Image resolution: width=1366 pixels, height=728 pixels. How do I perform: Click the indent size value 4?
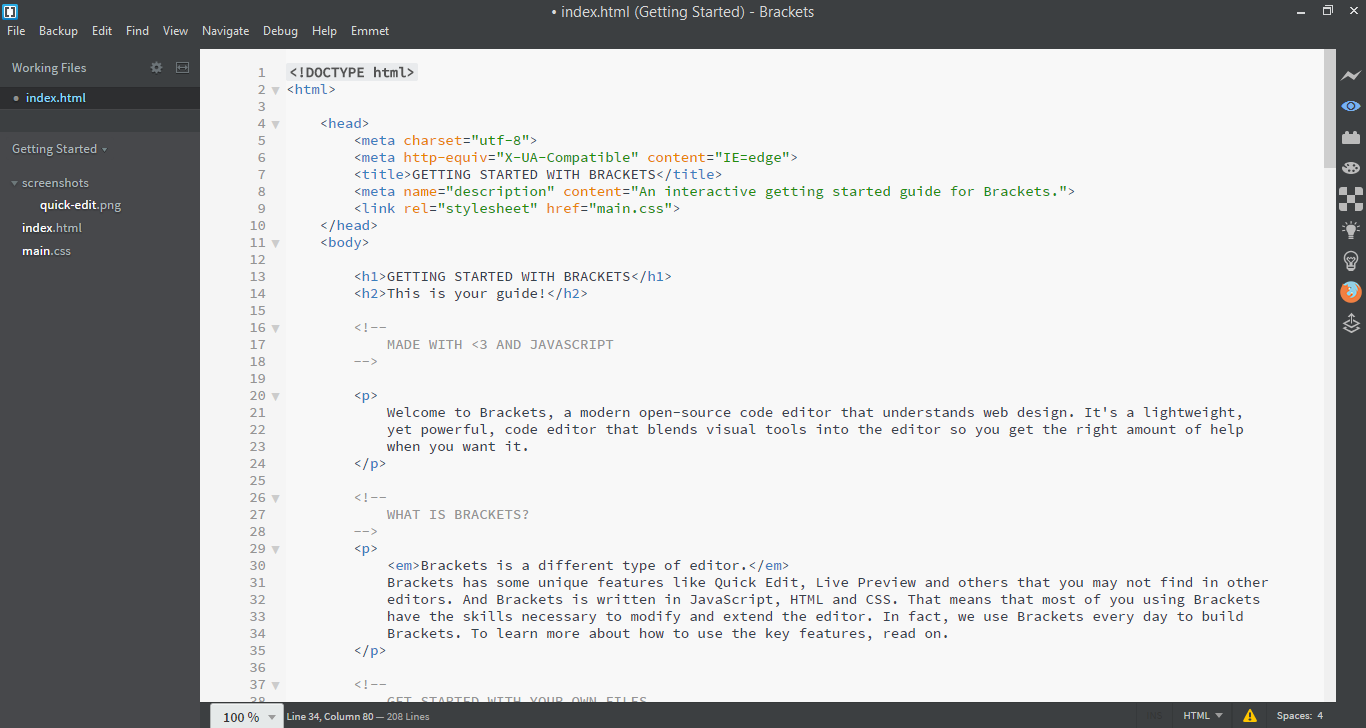coord(1320,716)
